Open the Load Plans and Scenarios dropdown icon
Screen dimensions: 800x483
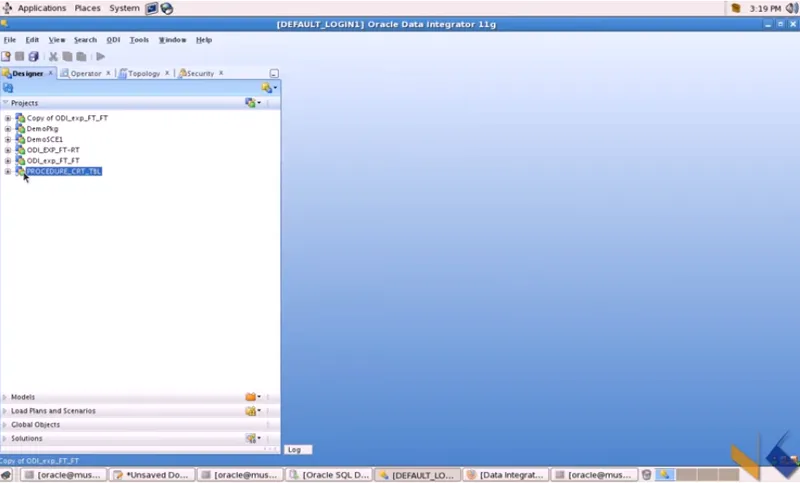pyautogui.click(x=253, y=411)
